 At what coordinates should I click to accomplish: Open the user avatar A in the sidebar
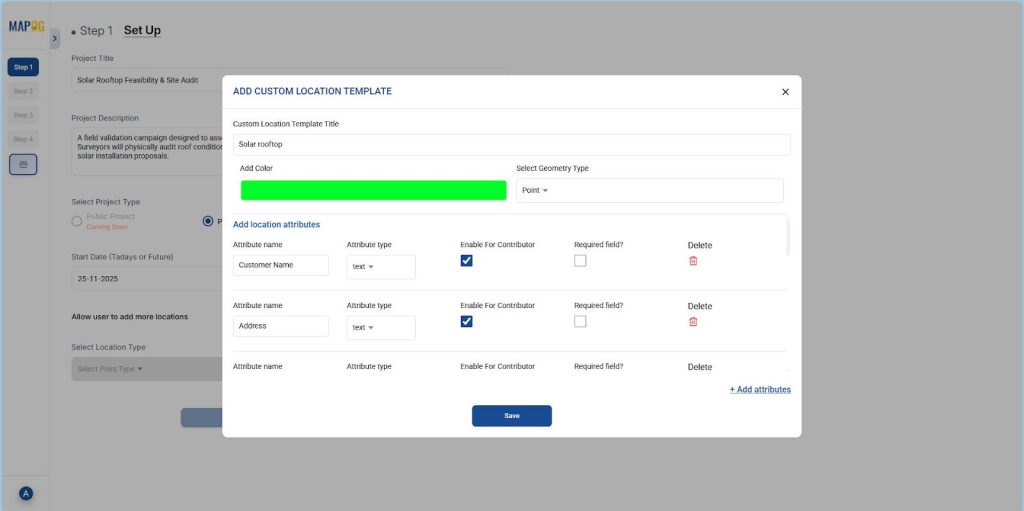(25, 493)
